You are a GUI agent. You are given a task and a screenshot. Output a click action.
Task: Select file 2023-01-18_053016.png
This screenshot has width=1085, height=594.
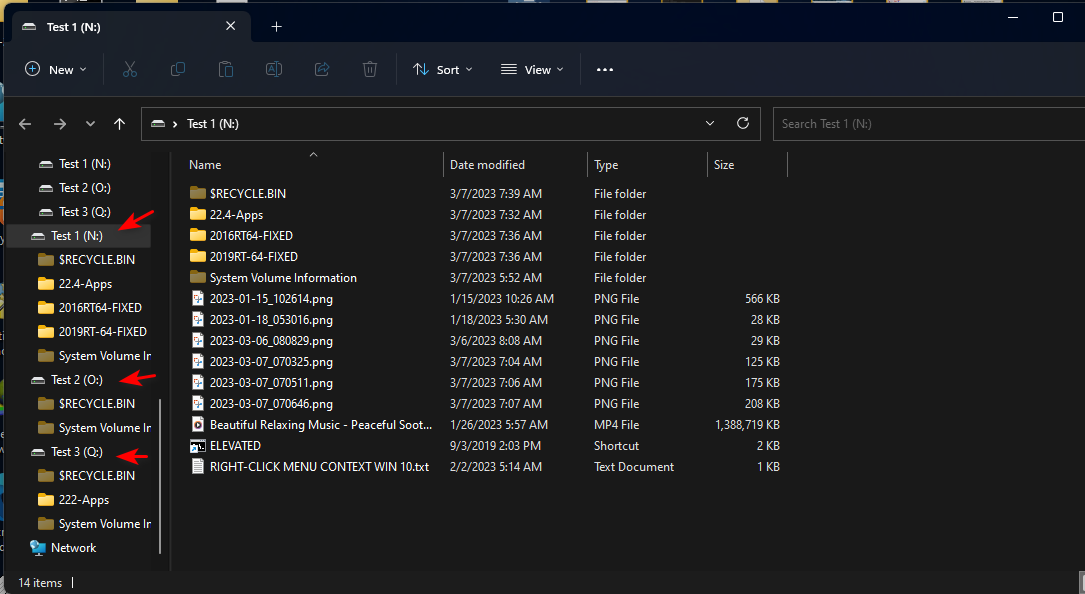(271, 320)
